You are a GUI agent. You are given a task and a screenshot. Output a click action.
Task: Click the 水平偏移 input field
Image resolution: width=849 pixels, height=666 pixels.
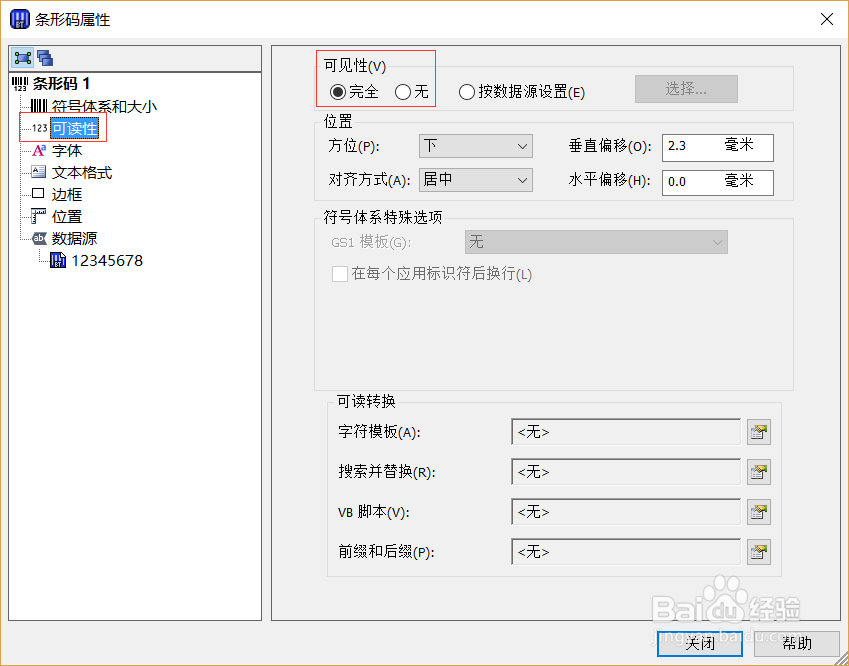(x=717, y=182)
